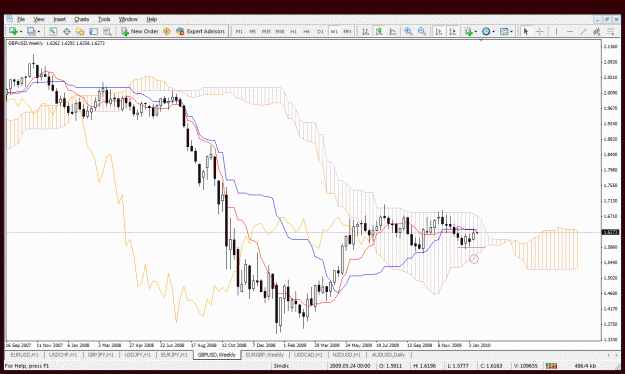This screenshot has height=374, width=625.
Task: Select the Fibonacci retracement tool
Action: (x=610, y=31)
